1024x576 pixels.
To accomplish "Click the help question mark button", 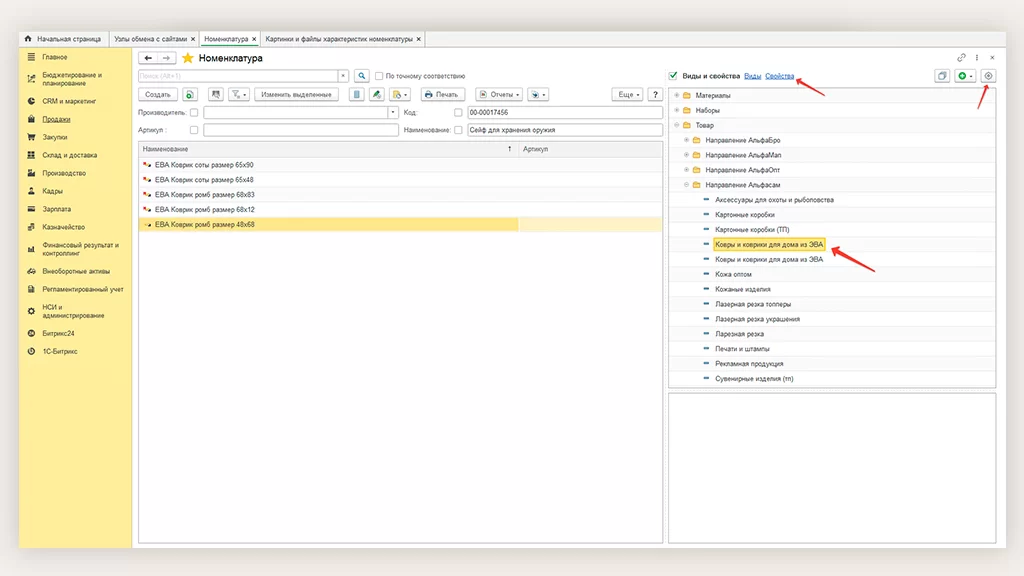I will pyautogui.click(x=655, y=94).
